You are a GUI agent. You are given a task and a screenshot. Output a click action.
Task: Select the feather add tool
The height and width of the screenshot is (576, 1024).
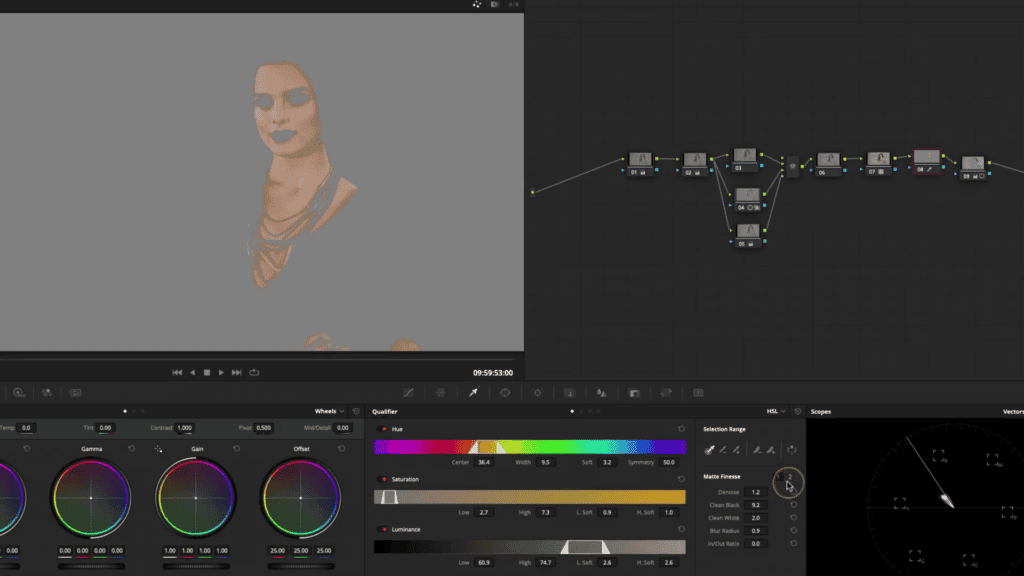[x=771, y=449]
